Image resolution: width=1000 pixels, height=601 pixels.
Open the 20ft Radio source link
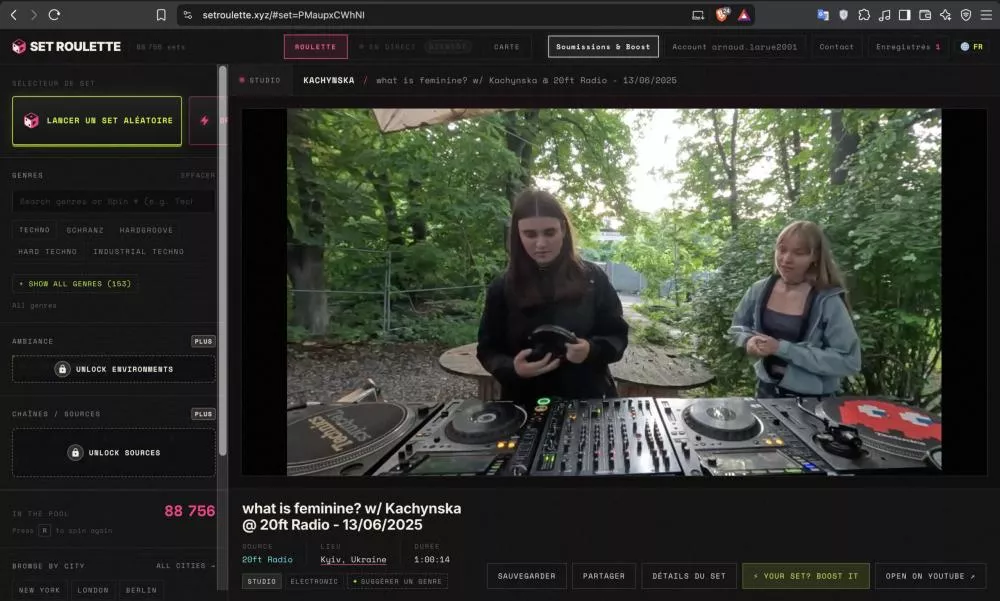(267, 560)
